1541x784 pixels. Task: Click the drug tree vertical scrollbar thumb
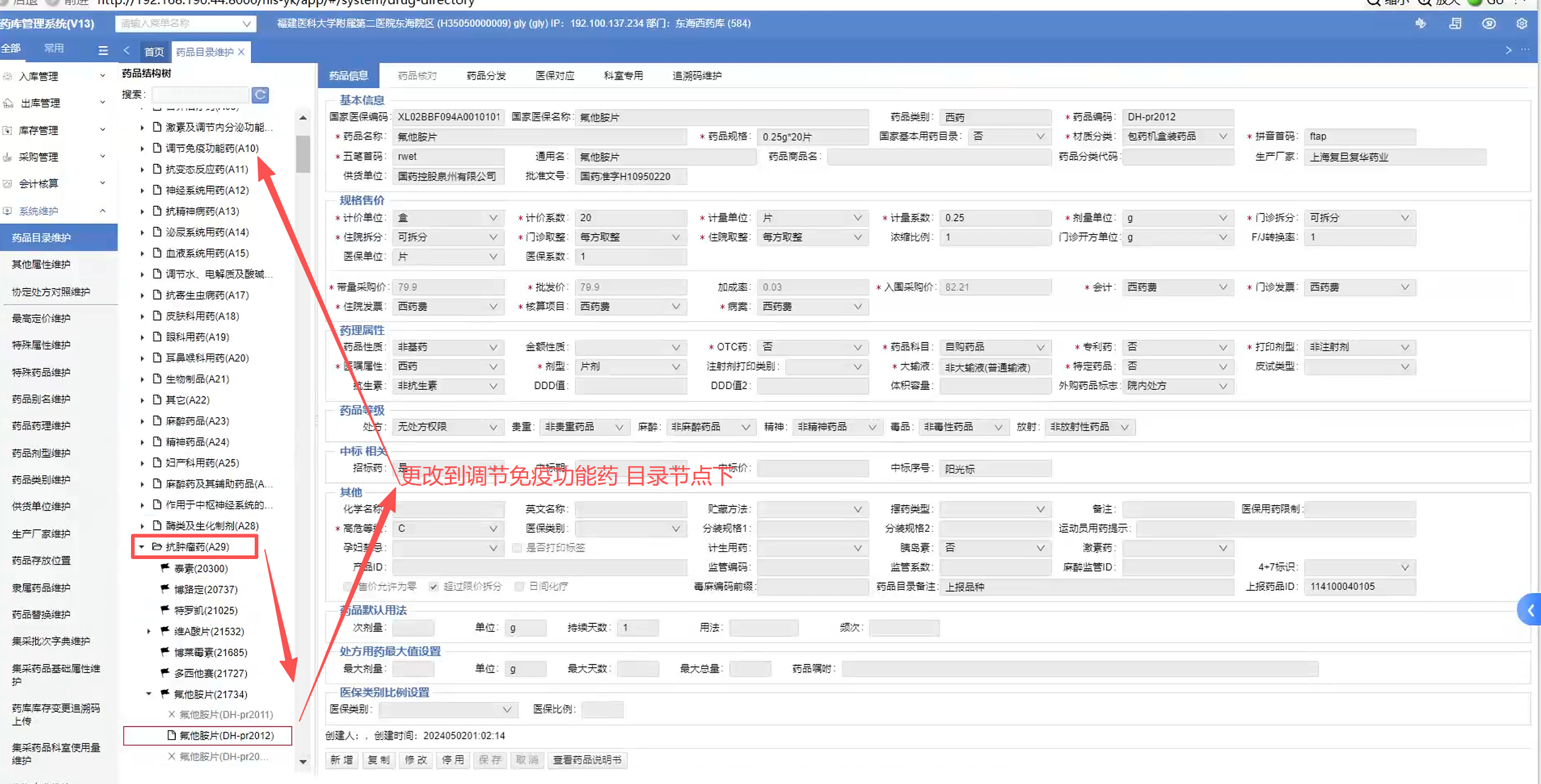tap(303, 153)
